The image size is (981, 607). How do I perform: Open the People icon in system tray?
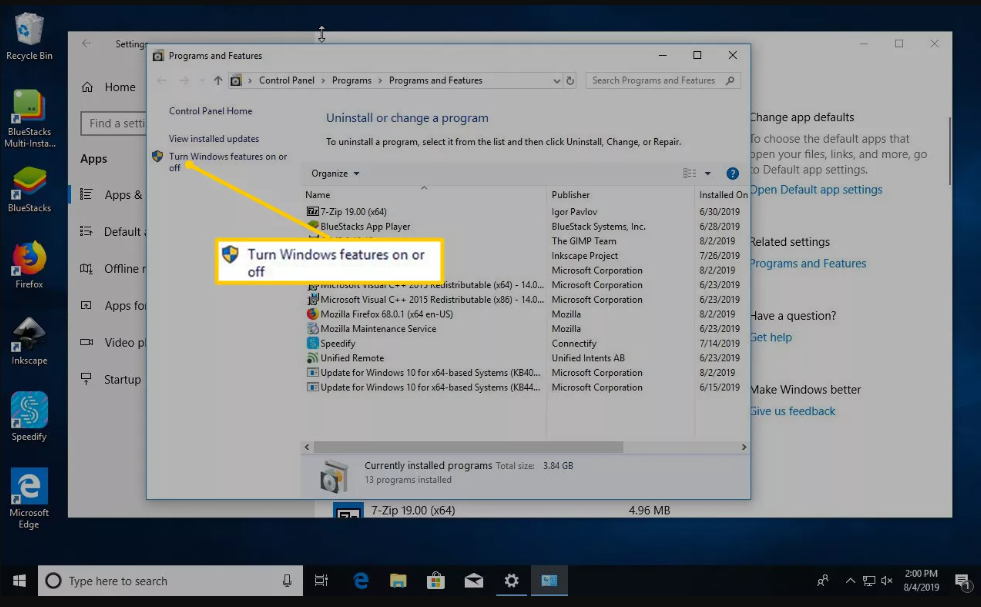pyautogui.click(x=823, y=581)
